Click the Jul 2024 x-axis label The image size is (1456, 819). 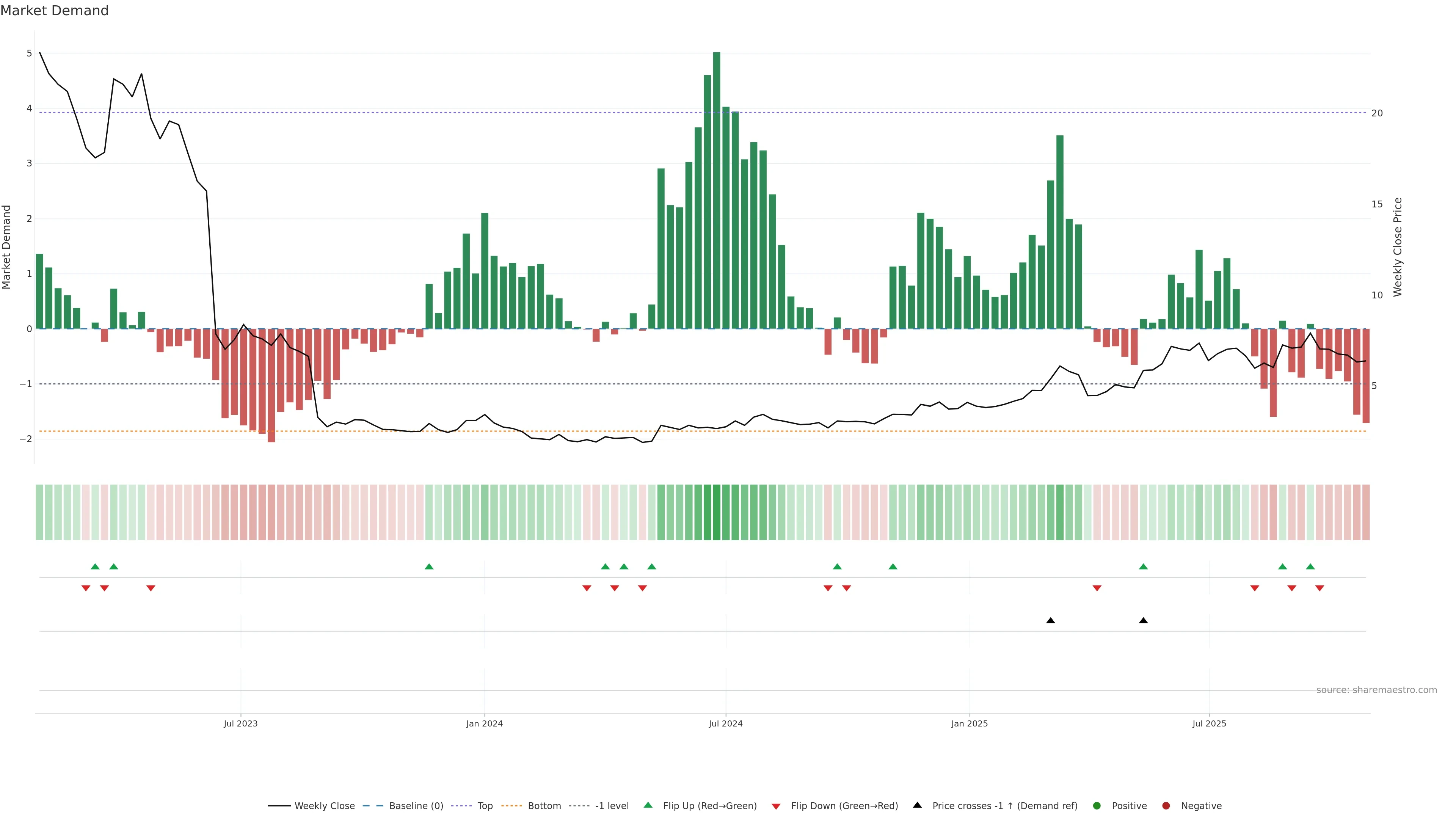click(725, 723)
